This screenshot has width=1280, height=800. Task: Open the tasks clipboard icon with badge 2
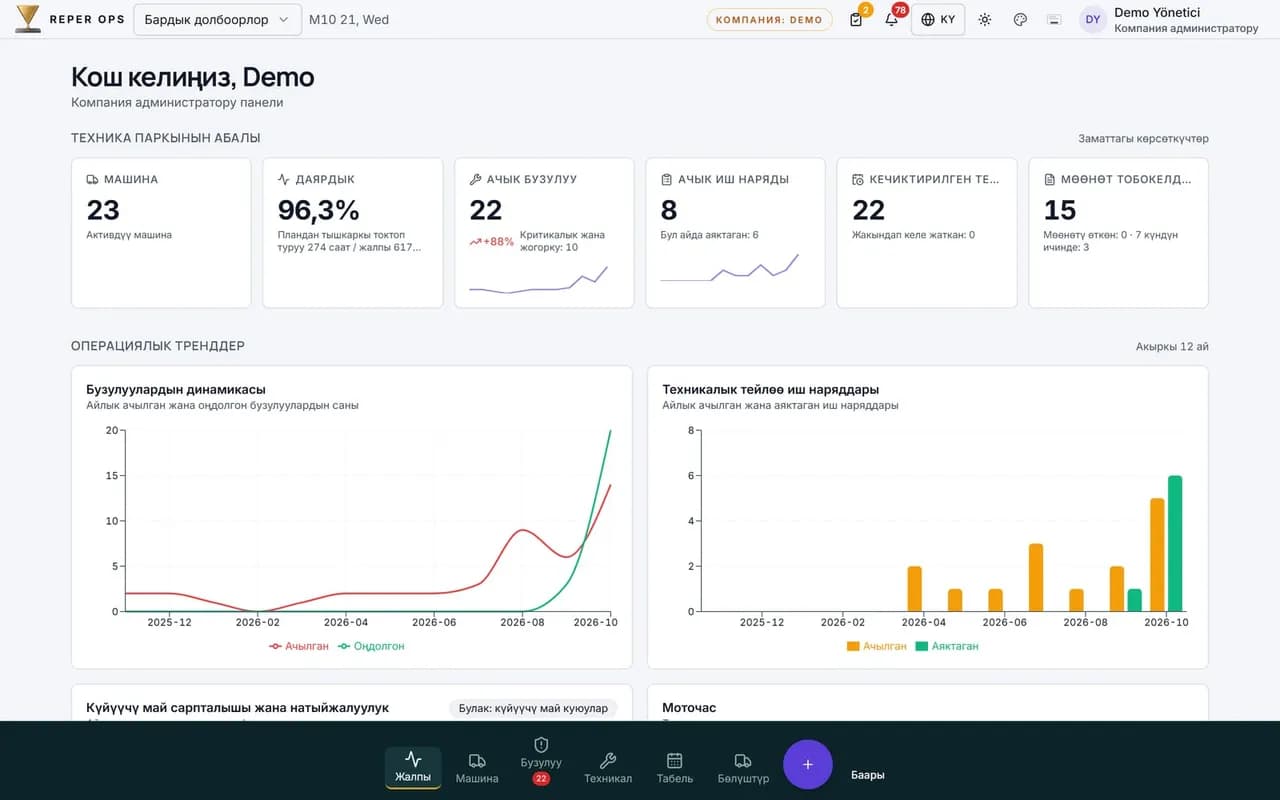tap(856, 19)
